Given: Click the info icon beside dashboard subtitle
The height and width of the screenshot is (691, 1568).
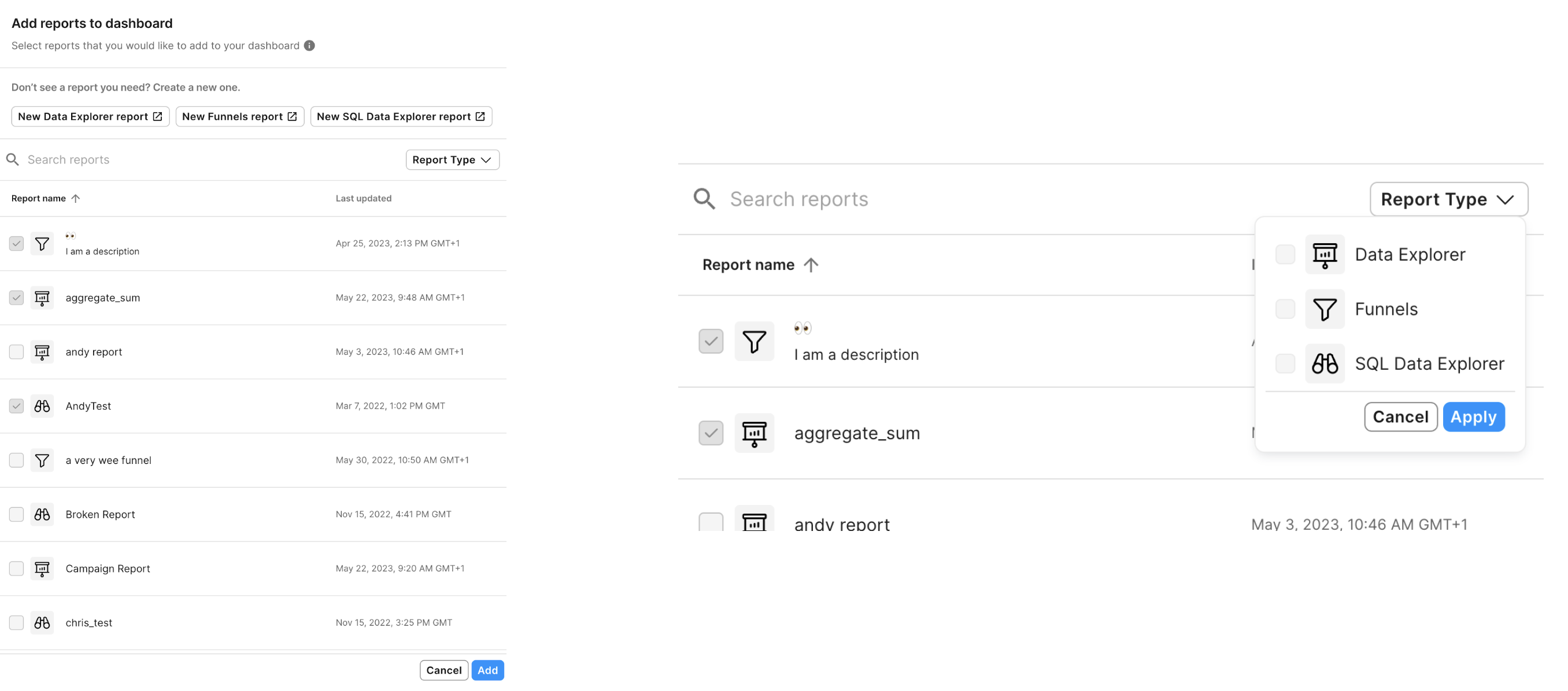Looking at the screenshot, I should click(x=309, y=46).
